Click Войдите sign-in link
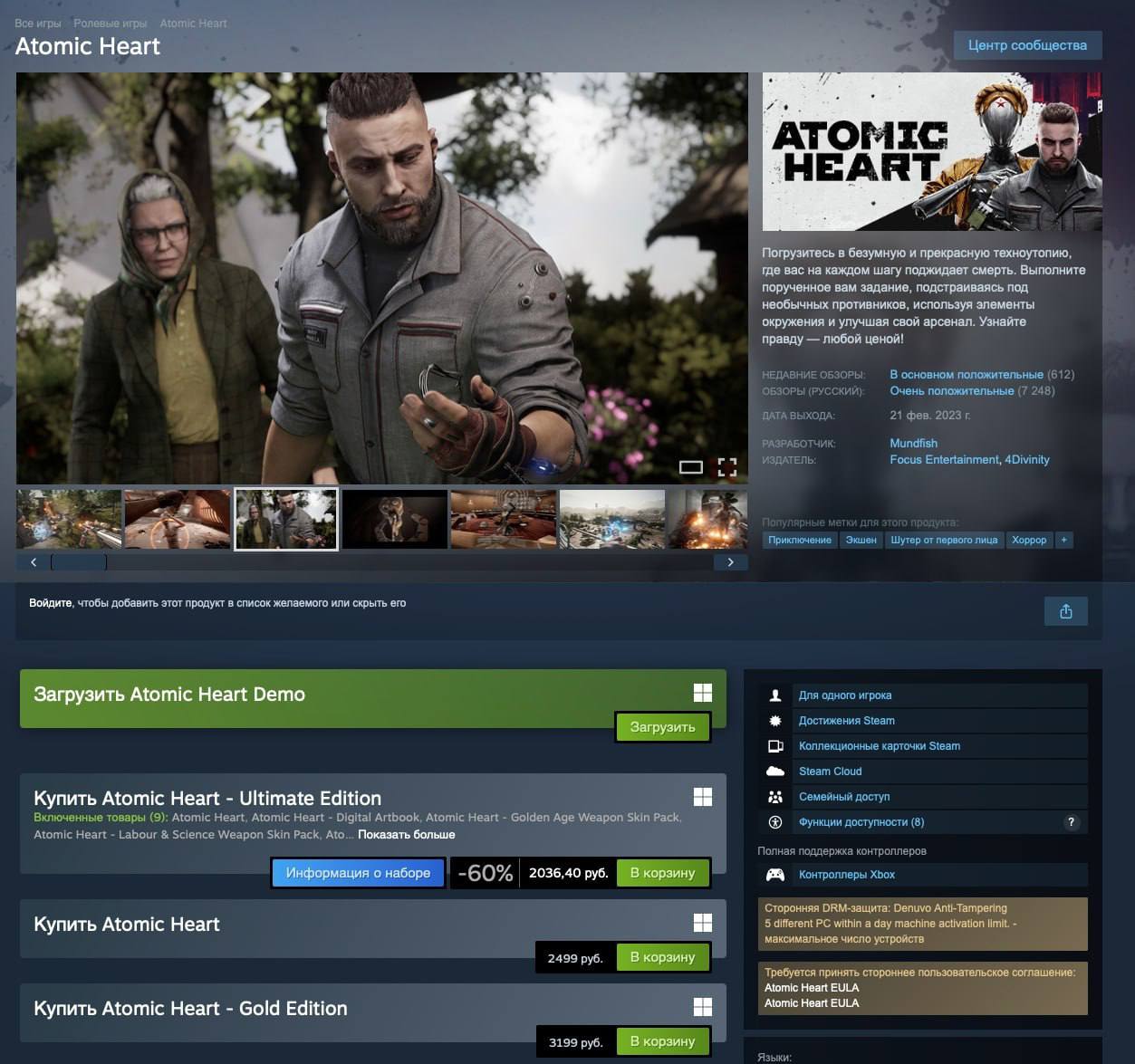 (x=51, y=603)
